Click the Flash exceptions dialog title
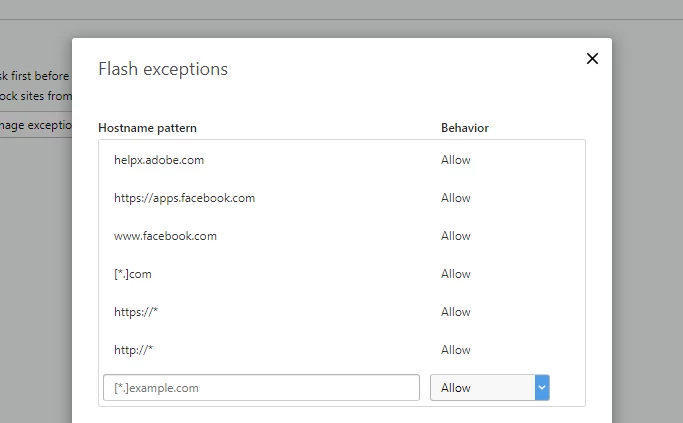 [163, 69]
